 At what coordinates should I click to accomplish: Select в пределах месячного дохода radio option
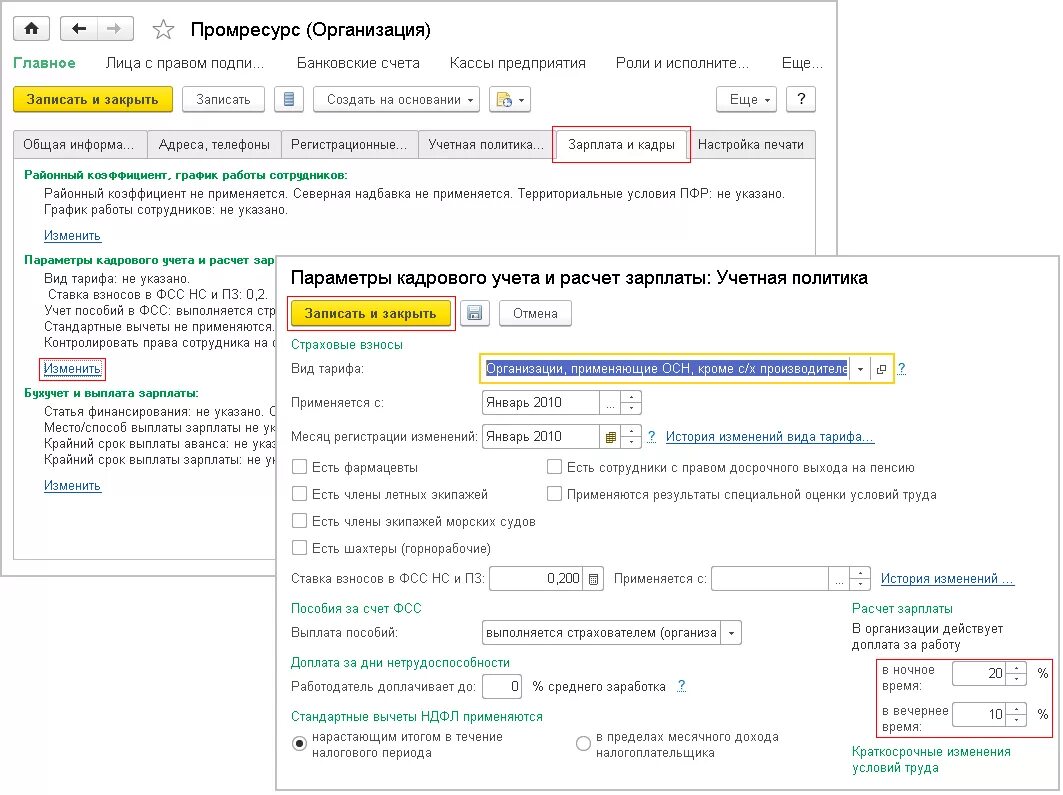583,743
